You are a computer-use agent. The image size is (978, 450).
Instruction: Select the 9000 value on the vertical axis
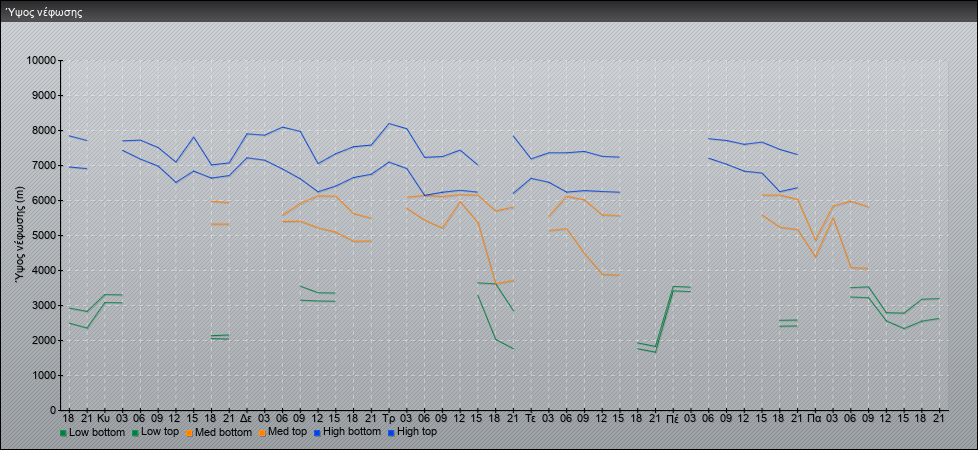[44, 95]
